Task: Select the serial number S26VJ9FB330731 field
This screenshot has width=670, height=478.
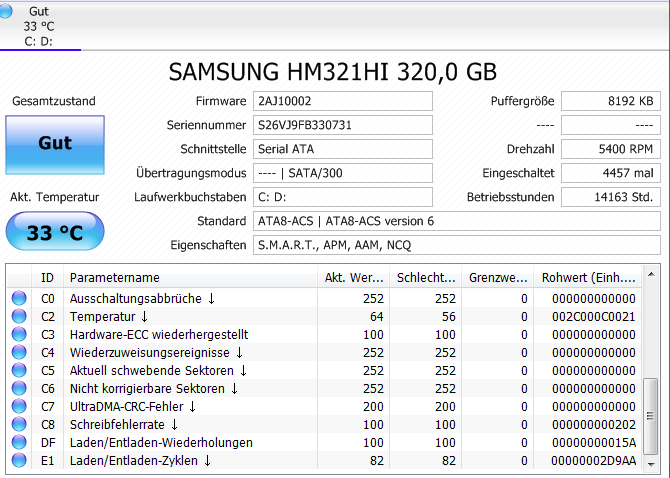Action: 343,125
